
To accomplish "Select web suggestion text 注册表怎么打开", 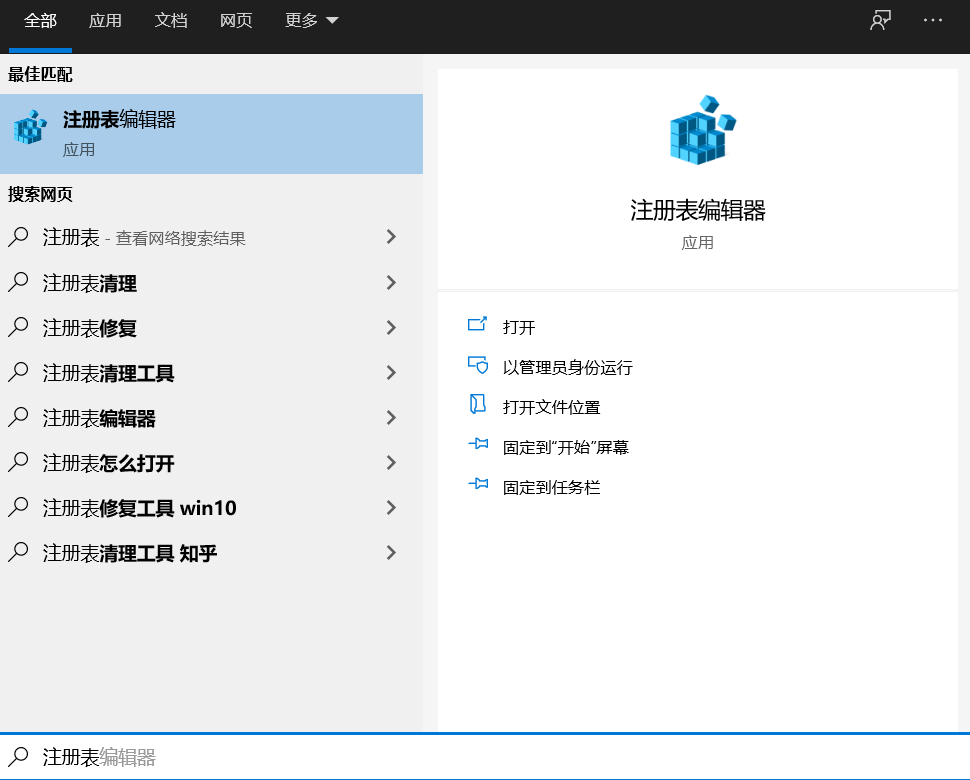I will [x=108, y=463].
